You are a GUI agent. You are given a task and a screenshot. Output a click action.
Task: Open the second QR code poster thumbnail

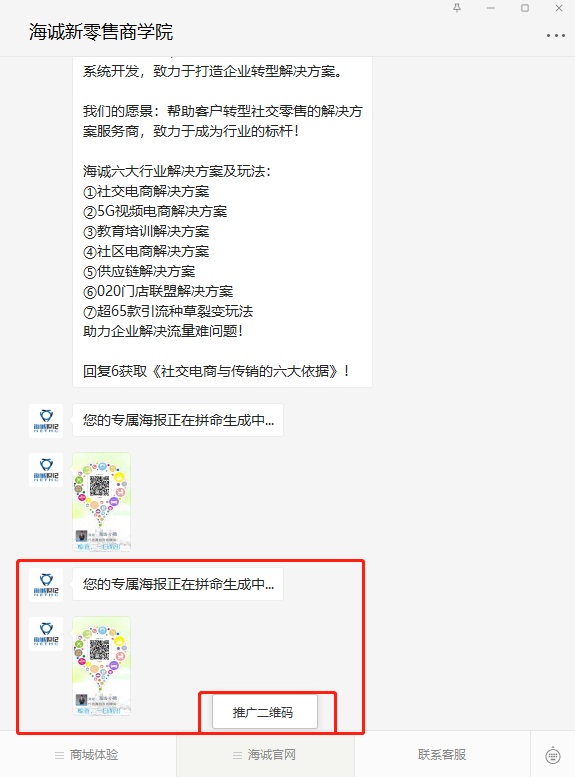pos(102,666)
